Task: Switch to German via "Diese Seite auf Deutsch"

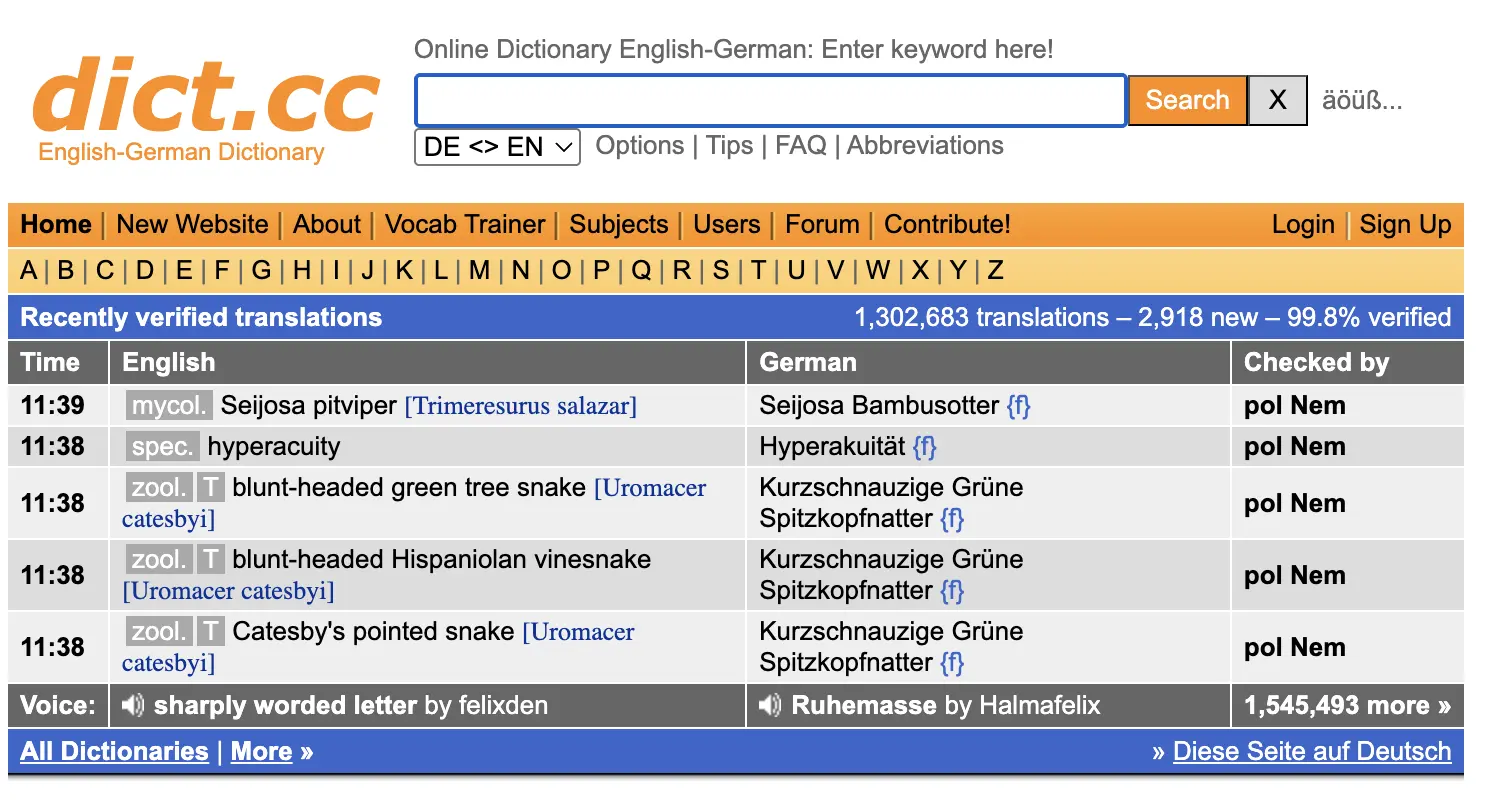Action: tap(1313, 750)
